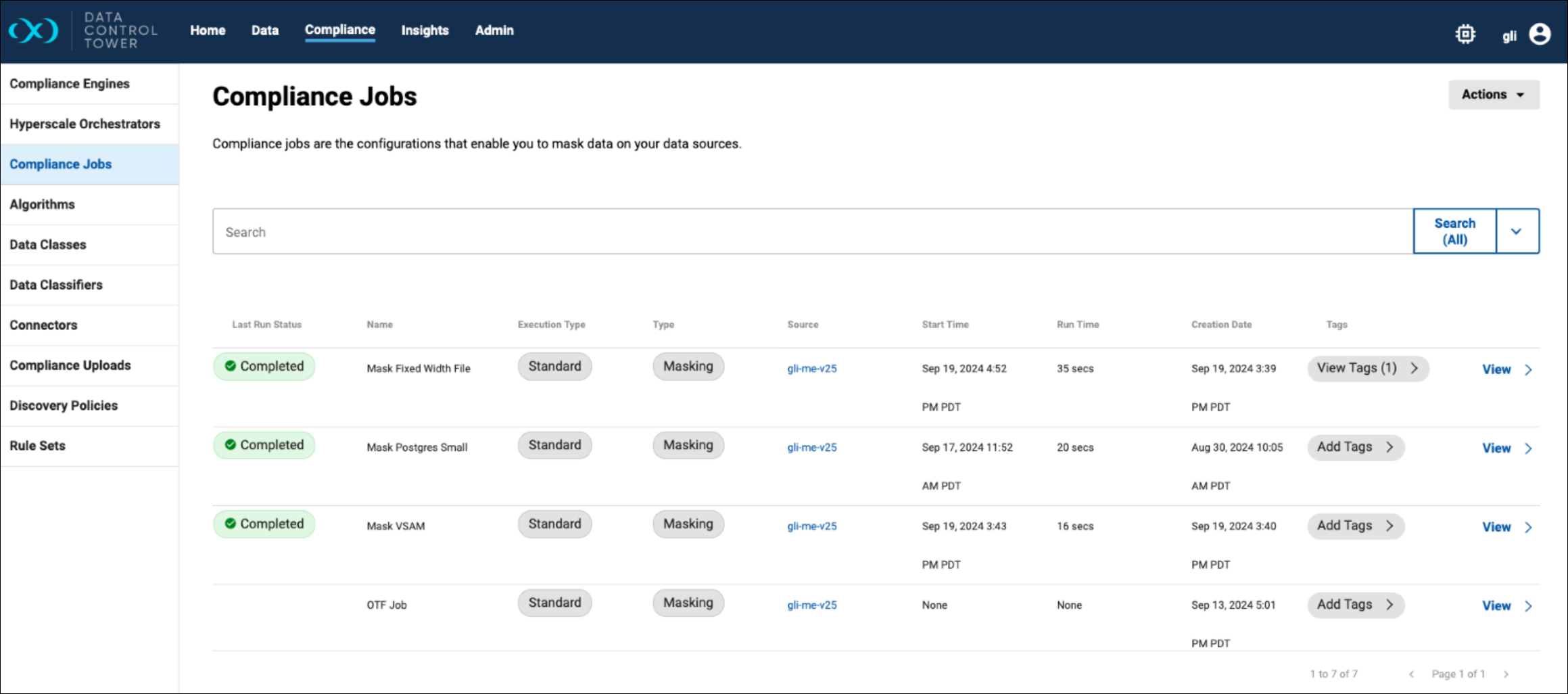Click into the Search input field
This screenshot has height=694, width=1568.
click(811, 232)
